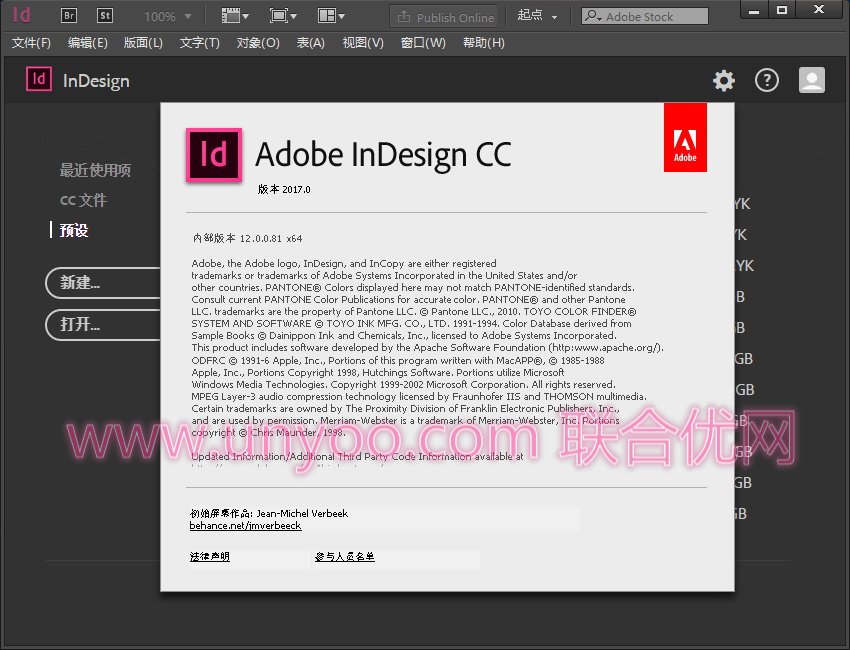Screen dimensions: 850x650
Task: Open the 版面(L) menu
Action: pyautogui.click(x=143, y=43)
